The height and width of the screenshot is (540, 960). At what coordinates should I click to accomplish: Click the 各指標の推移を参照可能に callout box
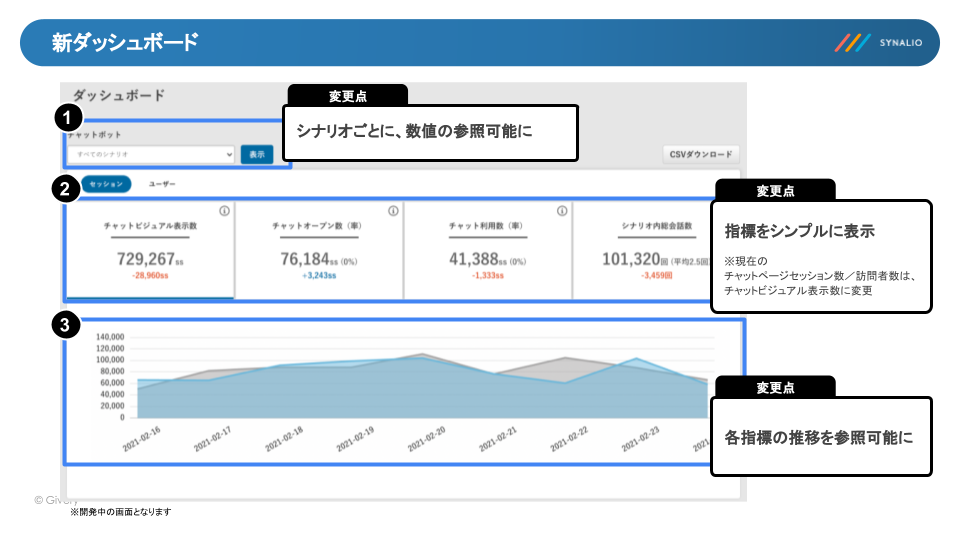[820, 437]
